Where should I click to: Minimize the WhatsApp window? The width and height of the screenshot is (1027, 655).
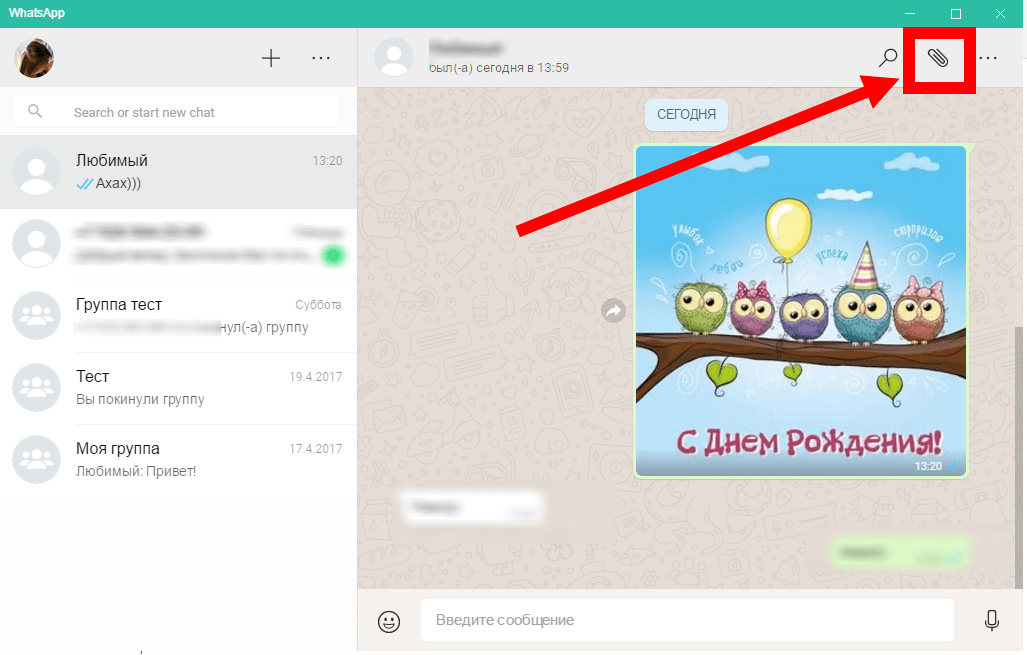pos(910,14)
